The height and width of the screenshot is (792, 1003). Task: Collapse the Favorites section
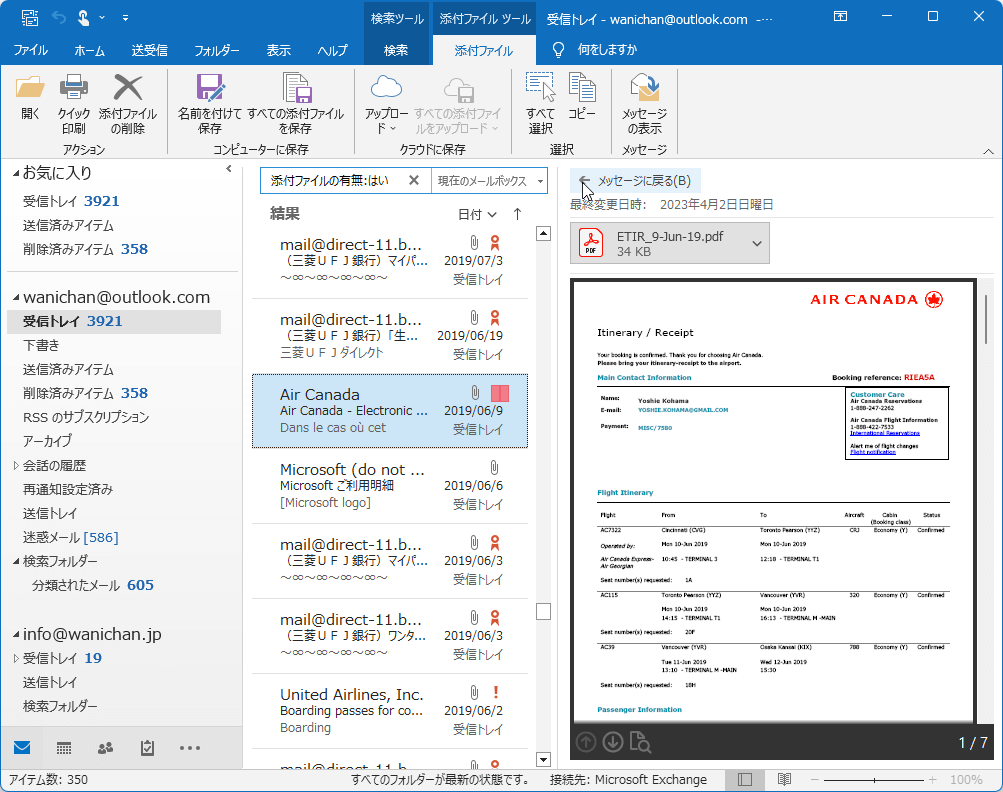[16, 173]
